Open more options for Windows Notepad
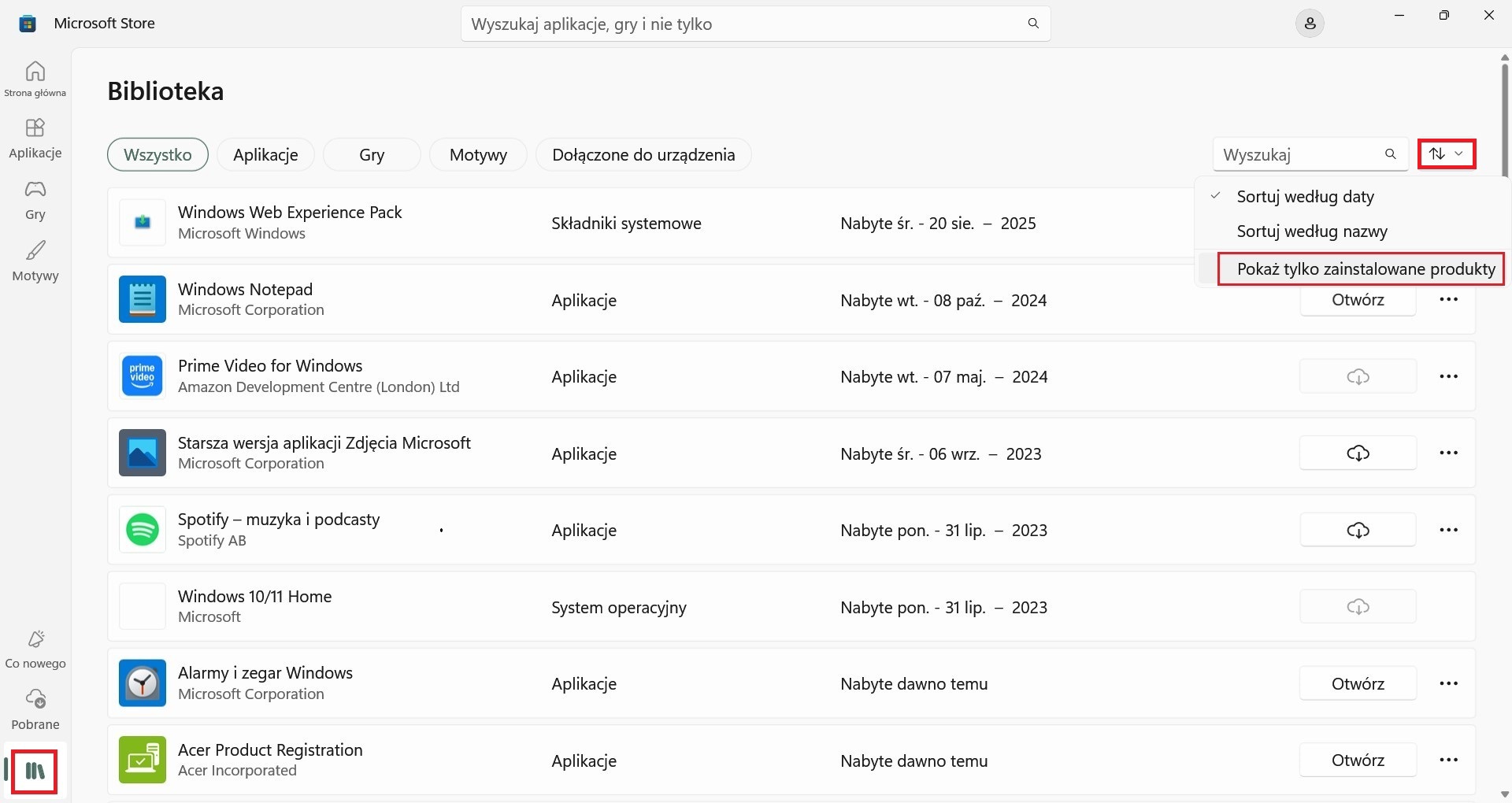 click(1449, 300)
